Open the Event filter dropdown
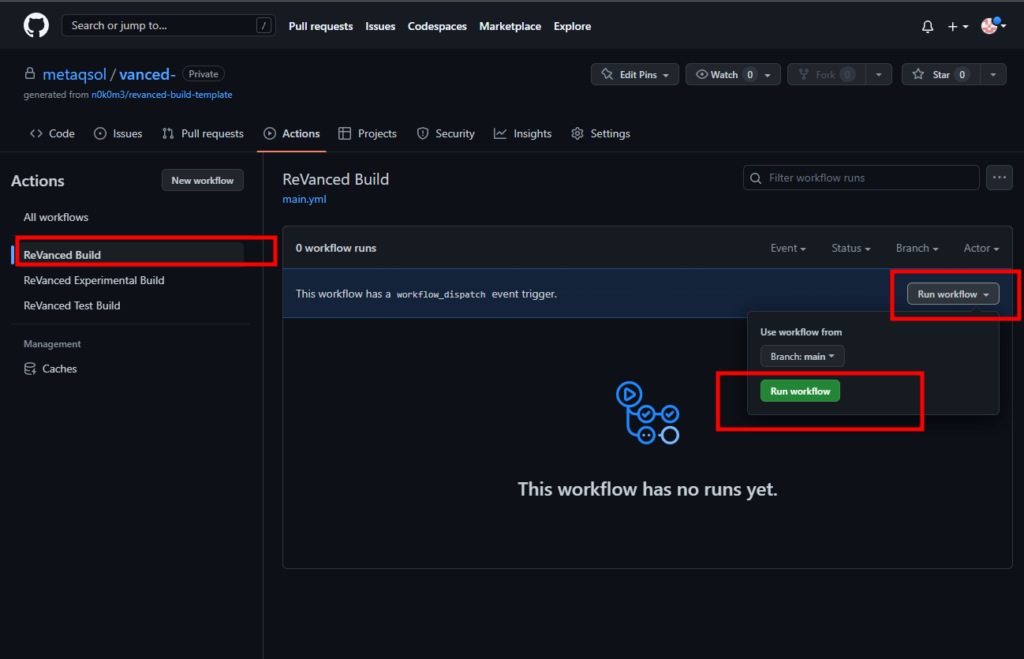Viewport: 1024px width, 659px height. (788, 248)
